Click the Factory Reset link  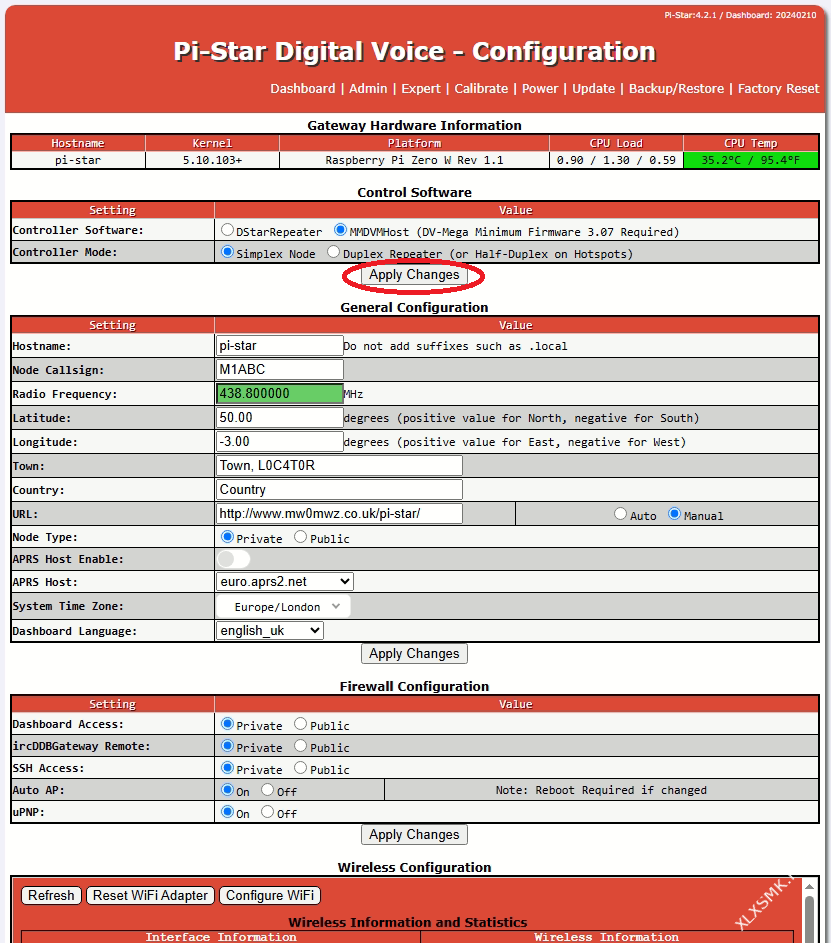(779, 88)
